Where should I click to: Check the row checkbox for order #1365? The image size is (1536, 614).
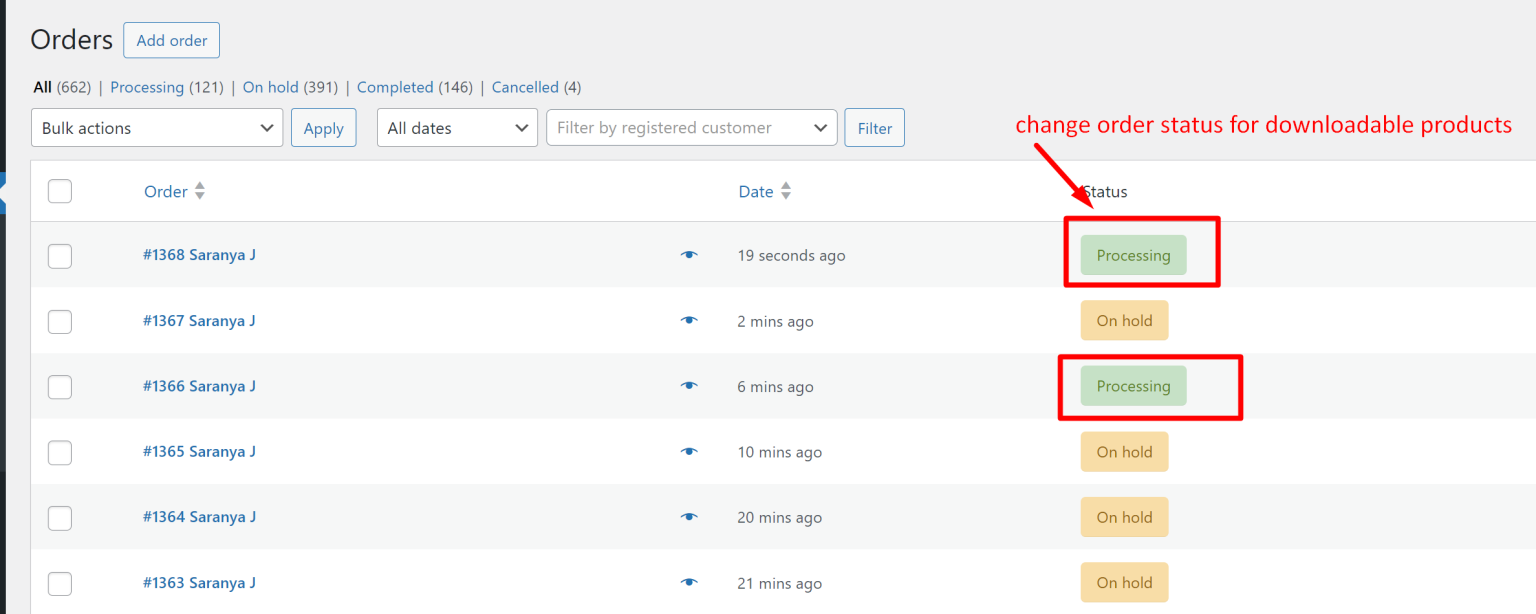point(59,452)
